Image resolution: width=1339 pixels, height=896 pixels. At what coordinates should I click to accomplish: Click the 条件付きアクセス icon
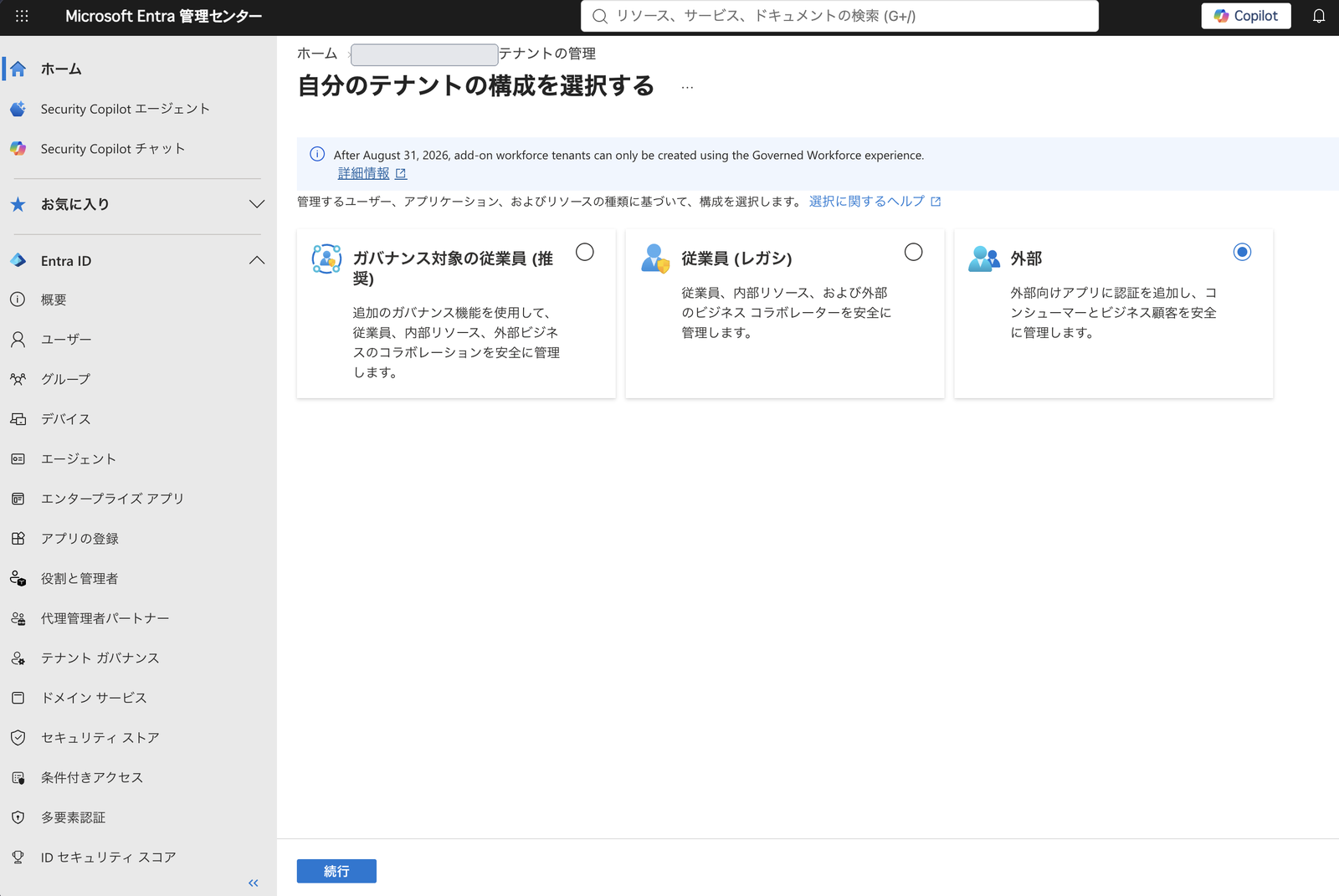(18, 778)
